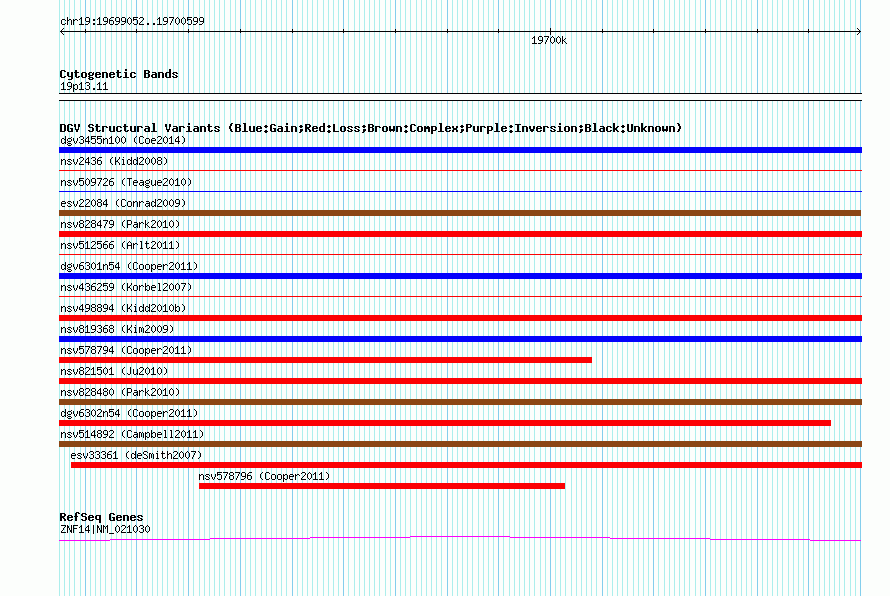Click the right arrow of the ruler

coord(859,32)
